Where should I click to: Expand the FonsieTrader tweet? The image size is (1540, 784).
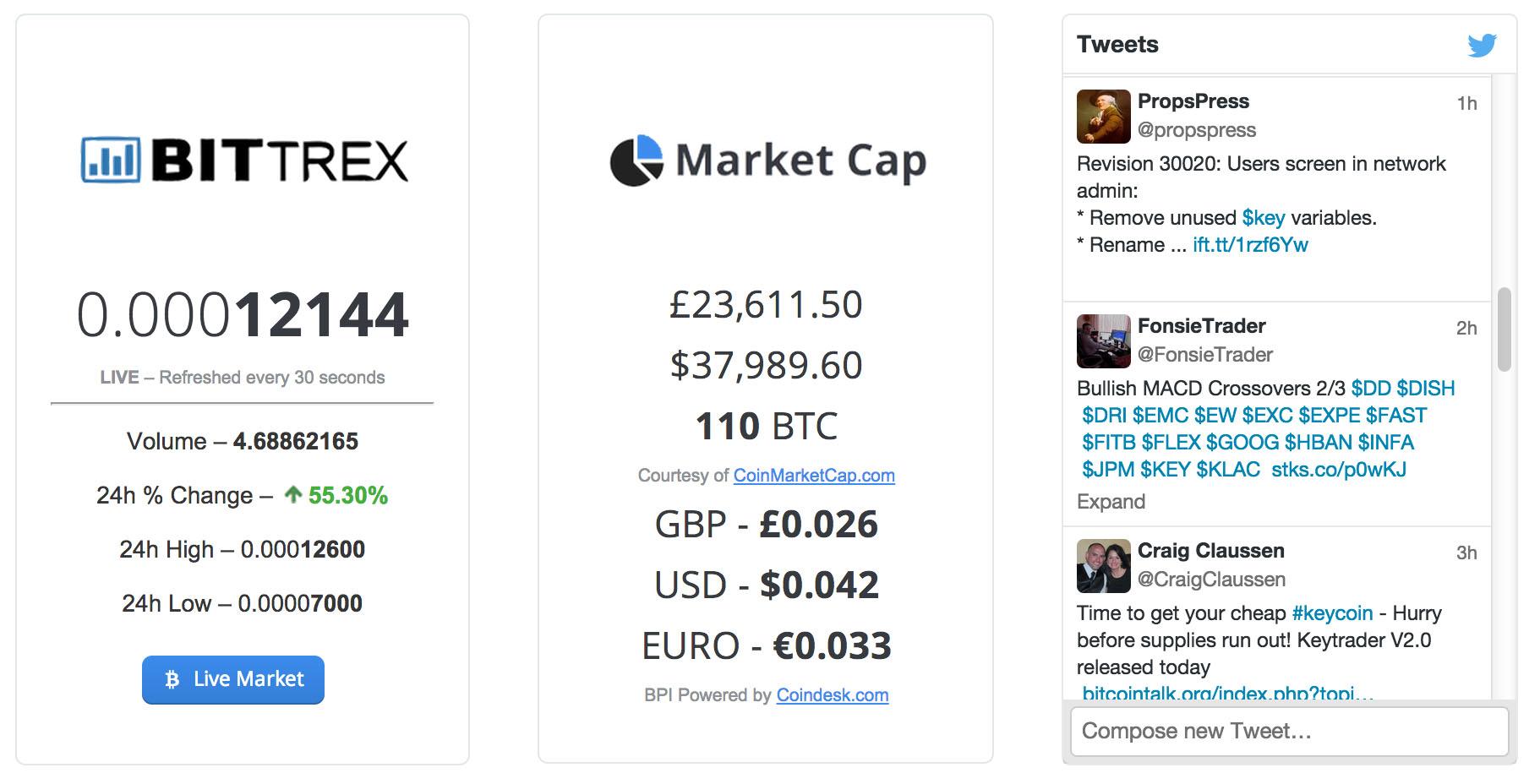pos(1111,502)
